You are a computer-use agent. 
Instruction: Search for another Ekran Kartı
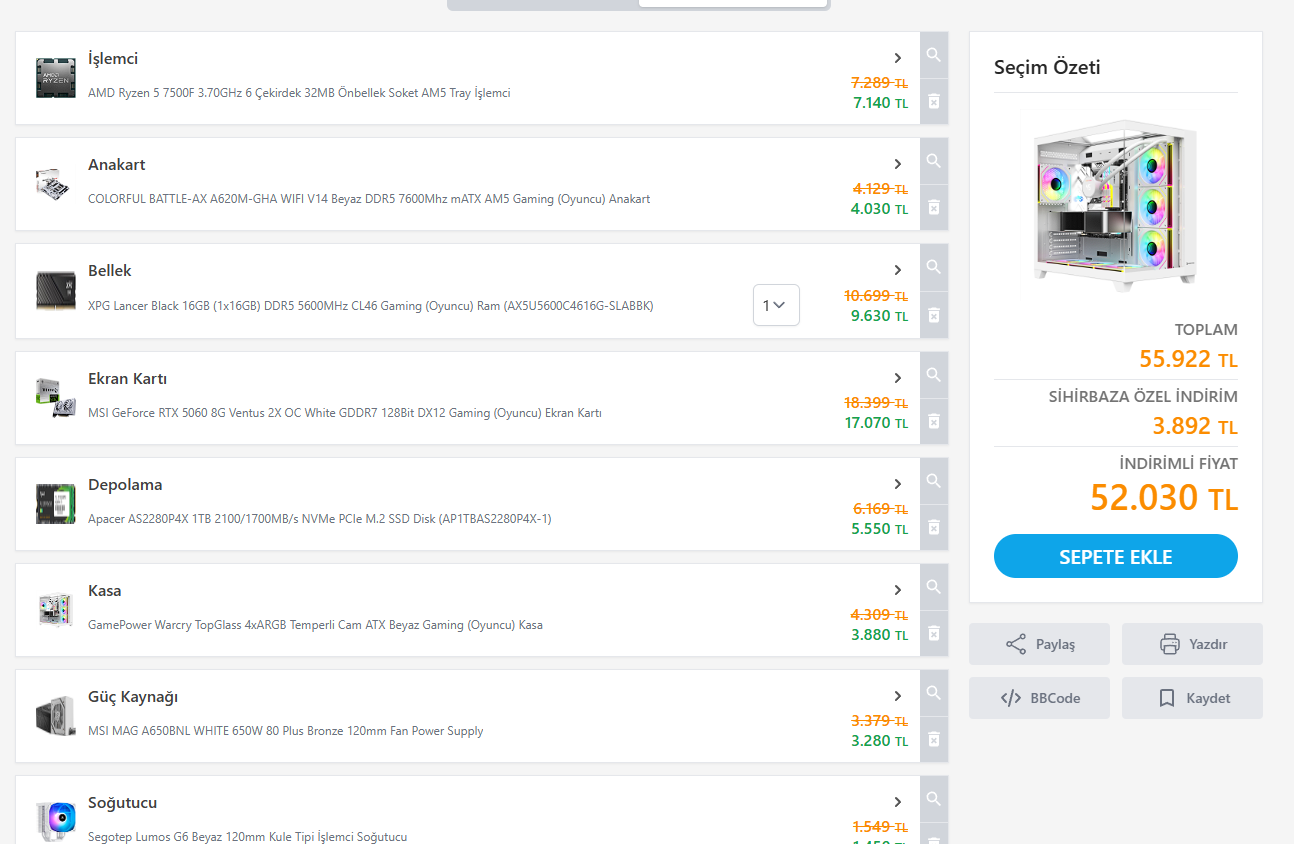[x=934, y=376]
